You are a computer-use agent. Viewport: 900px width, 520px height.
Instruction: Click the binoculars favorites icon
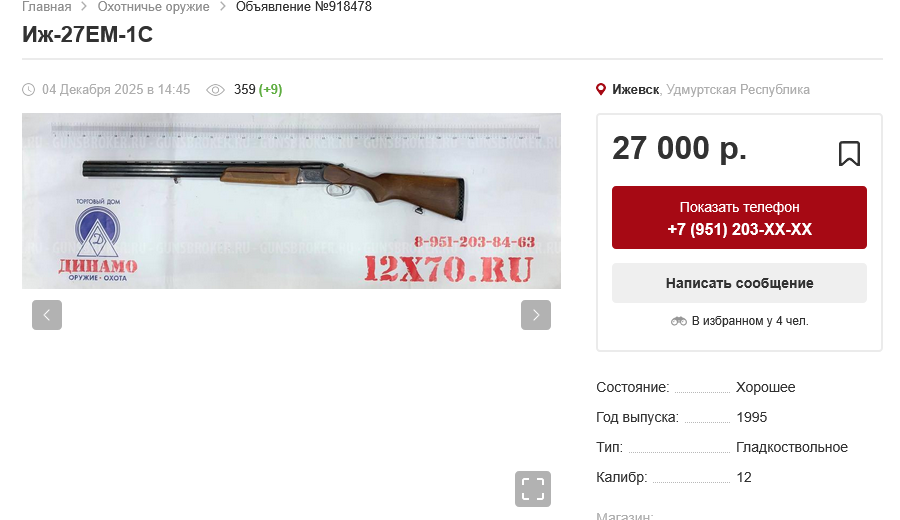678,321
